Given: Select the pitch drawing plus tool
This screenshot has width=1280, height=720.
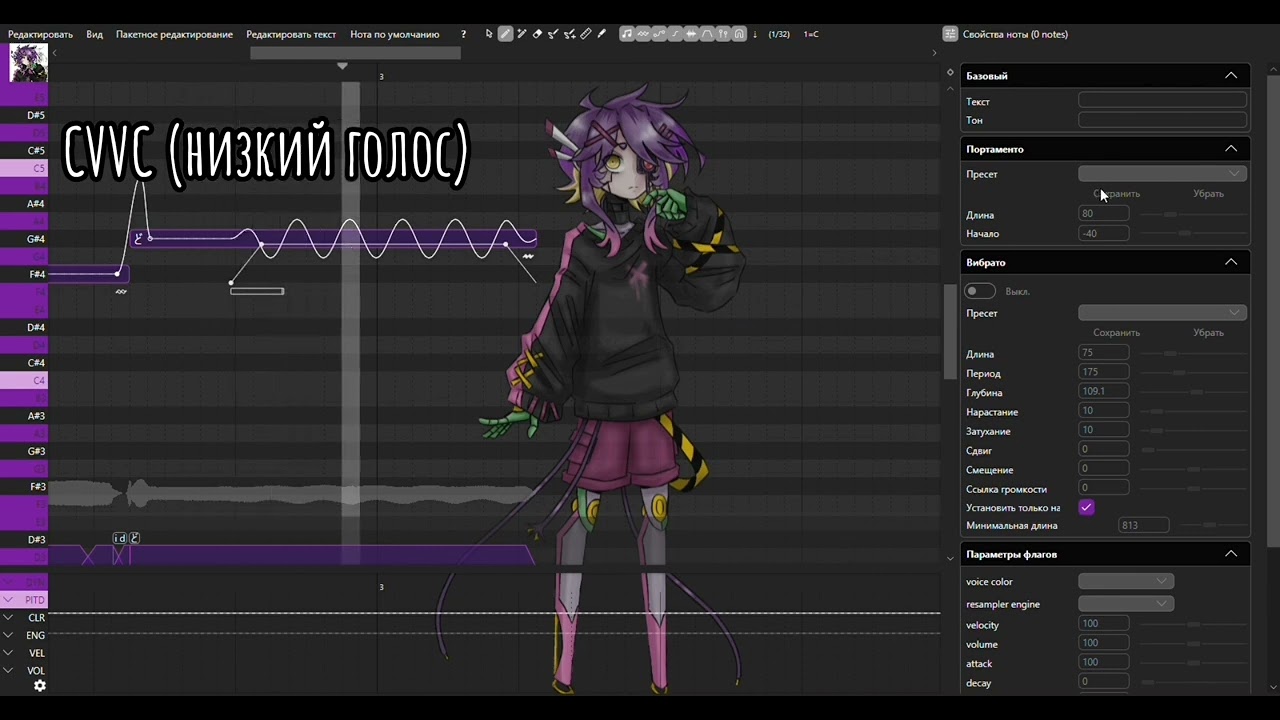Looking at the screenshot, I should (x=569, y=34).
